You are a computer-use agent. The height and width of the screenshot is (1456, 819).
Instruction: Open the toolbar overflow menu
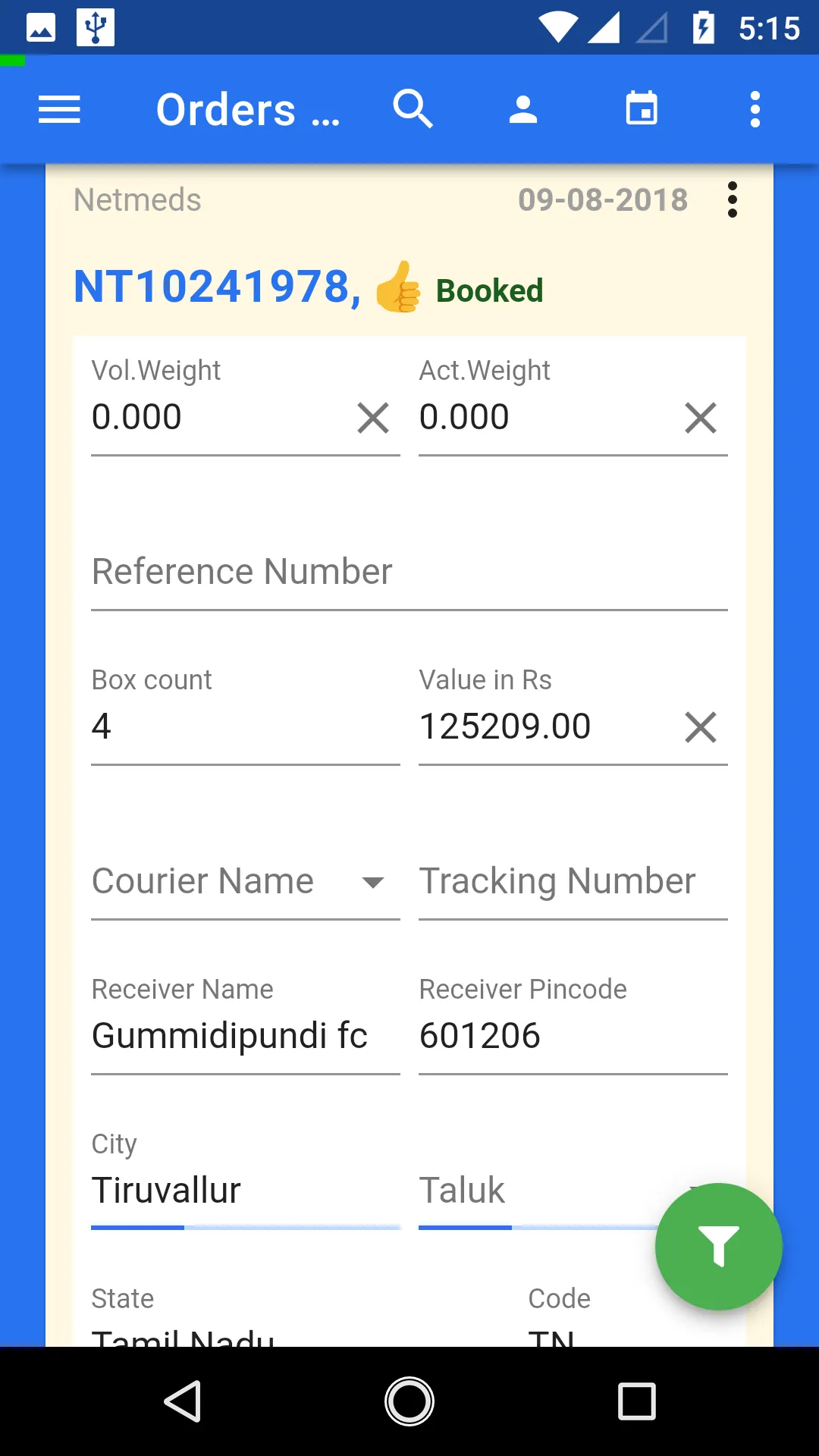[755, 110]
